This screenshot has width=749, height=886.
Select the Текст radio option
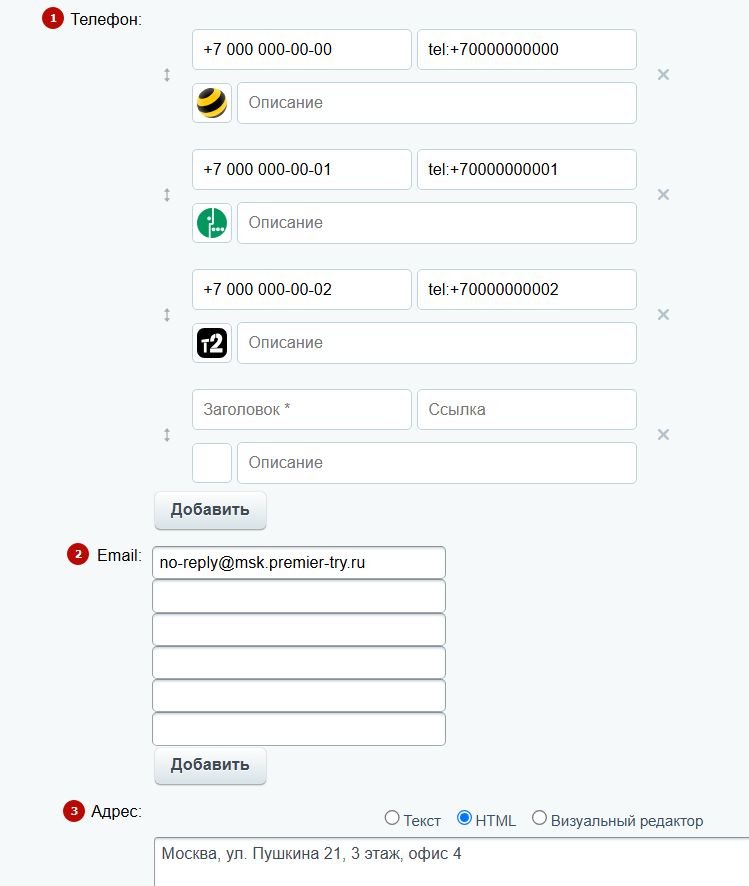(392, 818)
